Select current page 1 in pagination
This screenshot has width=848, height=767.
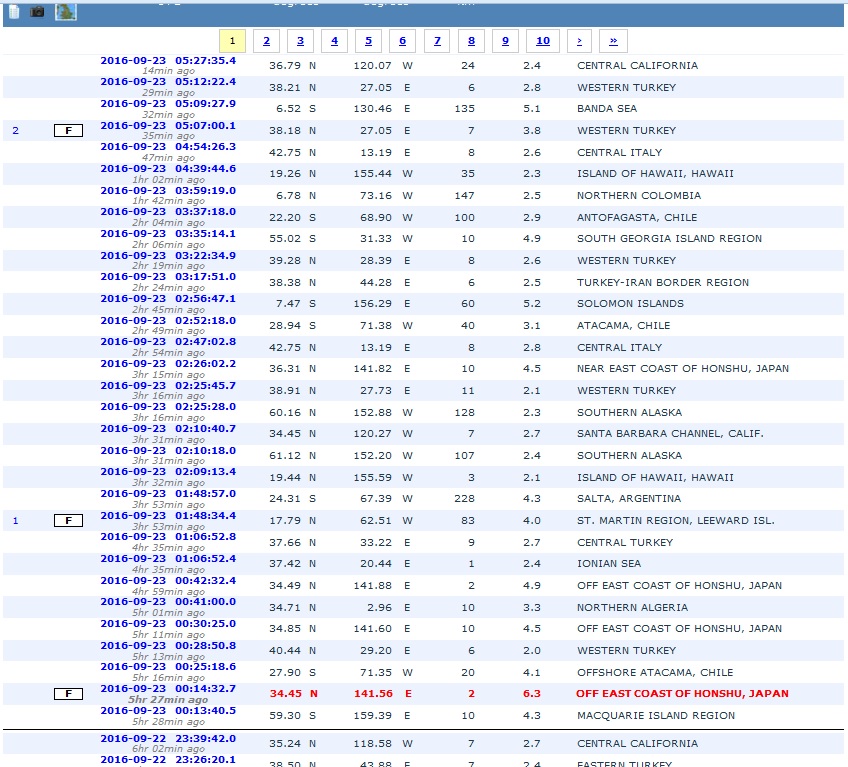232,41
